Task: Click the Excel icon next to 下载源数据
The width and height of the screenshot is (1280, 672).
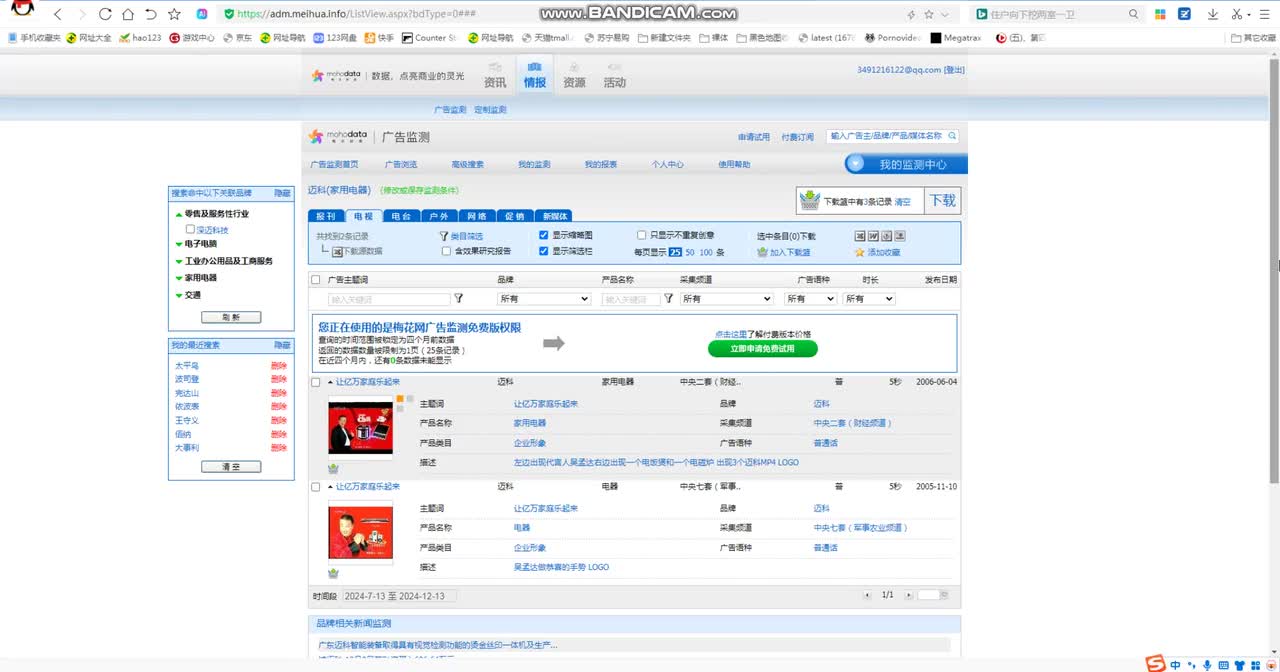Action: pos(338,252)
